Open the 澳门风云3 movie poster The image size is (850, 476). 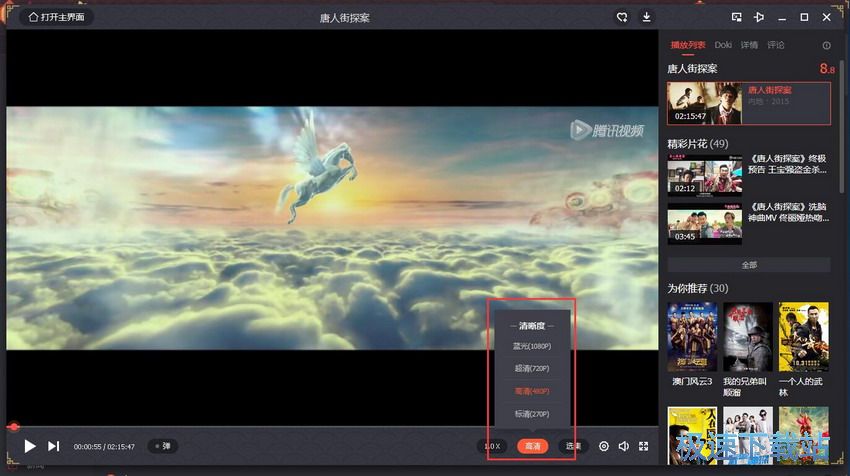[692, 337]
